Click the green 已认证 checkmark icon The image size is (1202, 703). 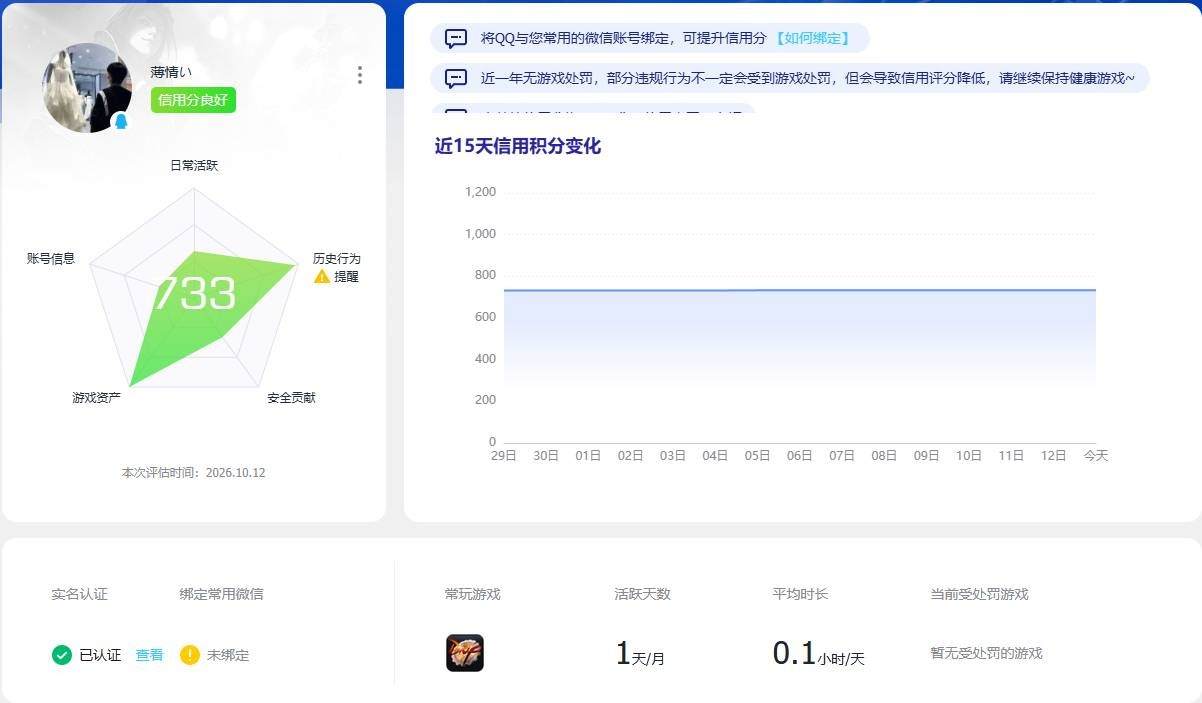click(62, 655)
